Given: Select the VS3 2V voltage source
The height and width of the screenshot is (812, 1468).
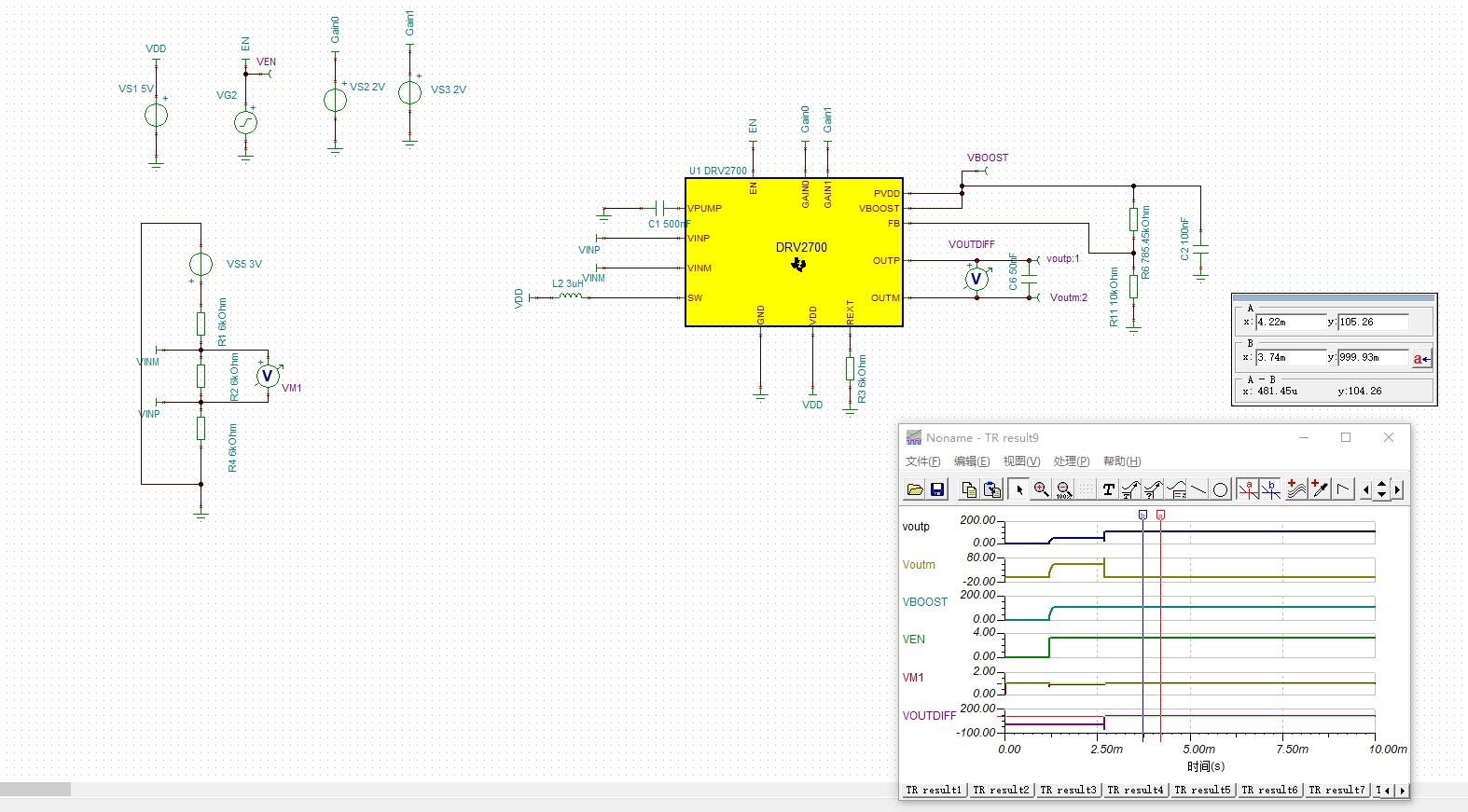Looking at the screenshot, I should (409, 92).
